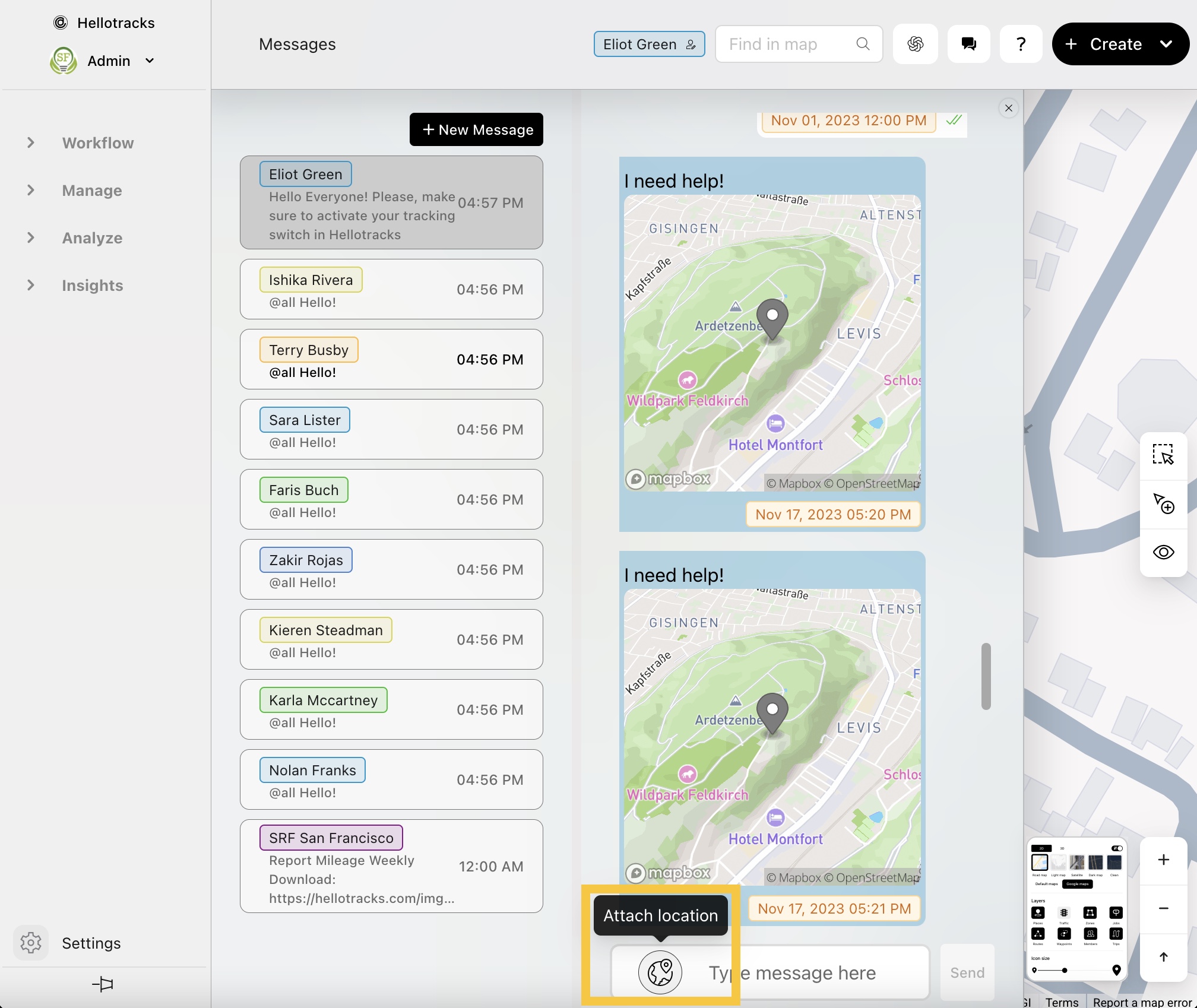This screenshot has width=1197, height=1008.
Task: Select the add-point cursor tool on map
Action: [1163, 504]
